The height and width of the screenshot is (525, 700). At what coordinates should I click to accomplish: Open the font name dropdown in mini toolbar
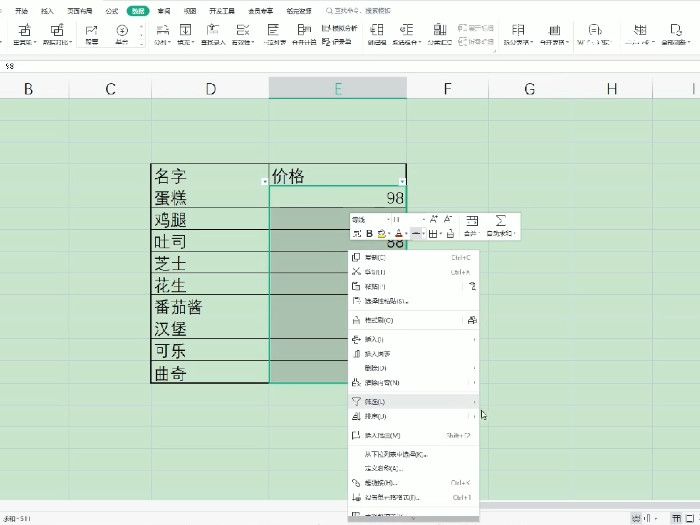pos(388,220)
